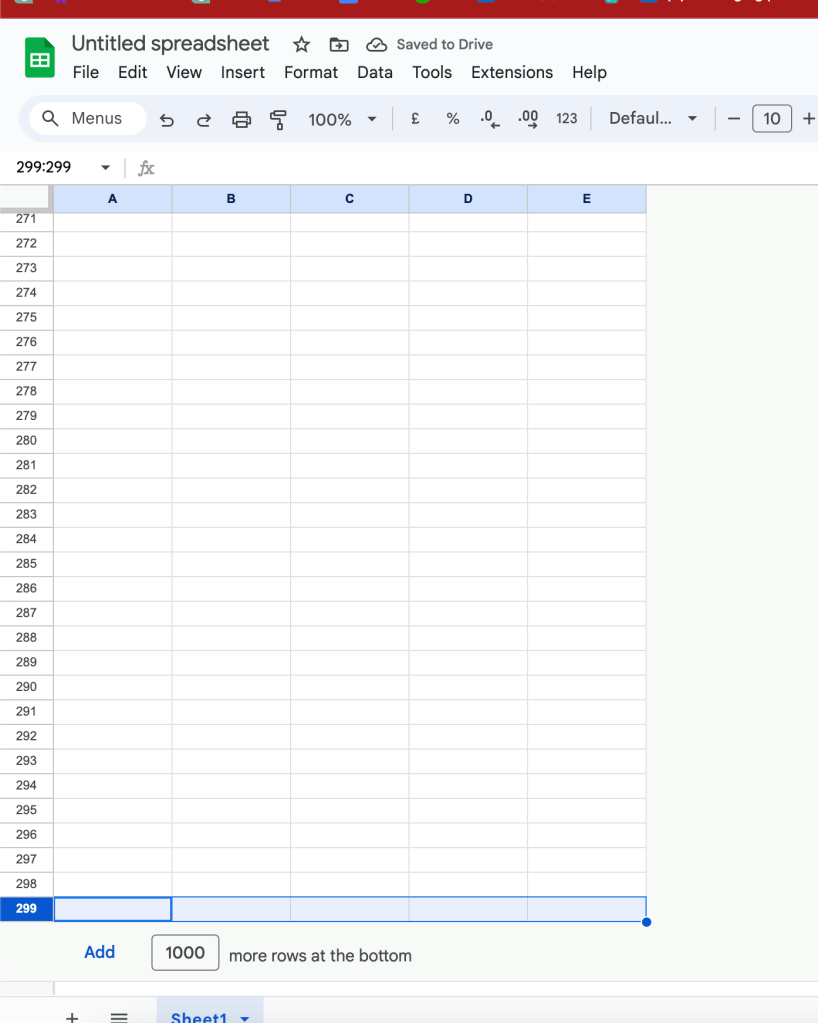Rename the Untitled spreadsheet title
Image resolution: width=818 pixels, height=1023 pixels.
(170, 44)
